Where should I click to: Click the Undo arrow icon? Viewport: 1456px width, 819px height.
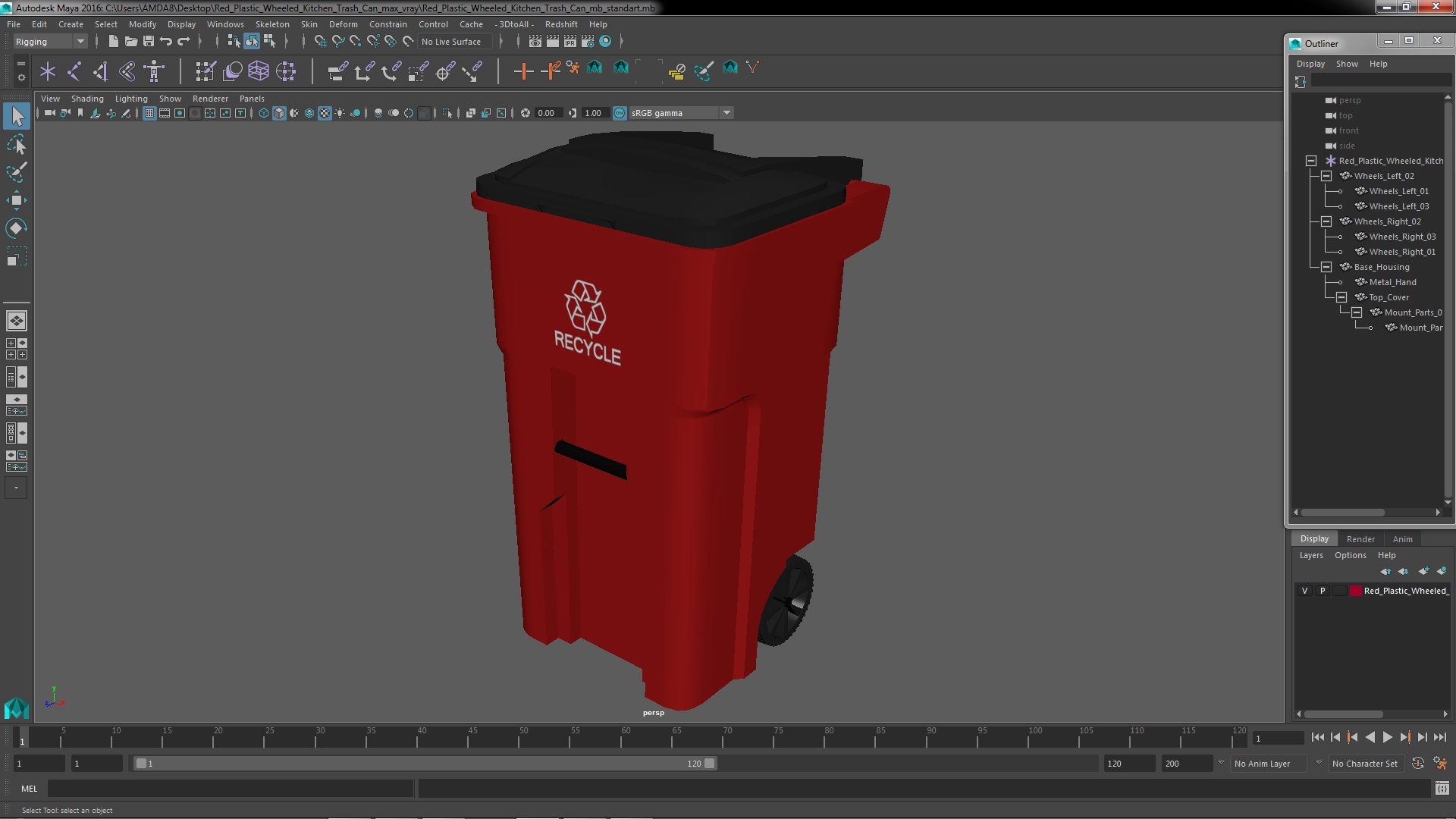[x=166, y=41]
